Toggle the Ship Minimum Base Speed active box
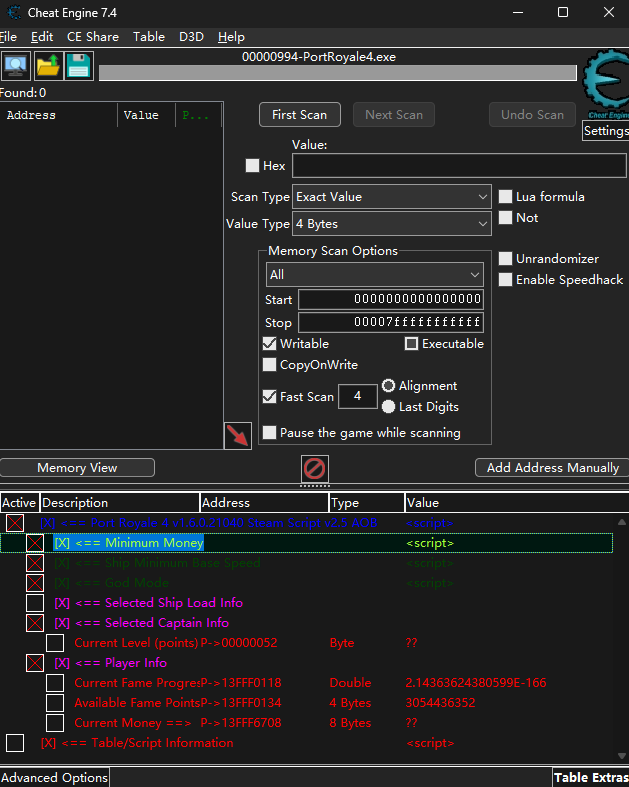This screenshot has height=787, width=629. tap(35, 563)
